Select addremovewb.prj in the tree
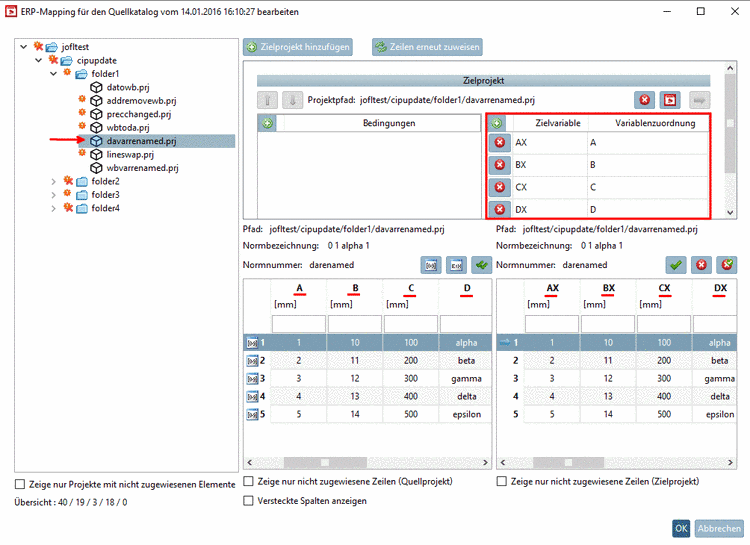This screenshot has width=750, height=545. pos(141,100)
